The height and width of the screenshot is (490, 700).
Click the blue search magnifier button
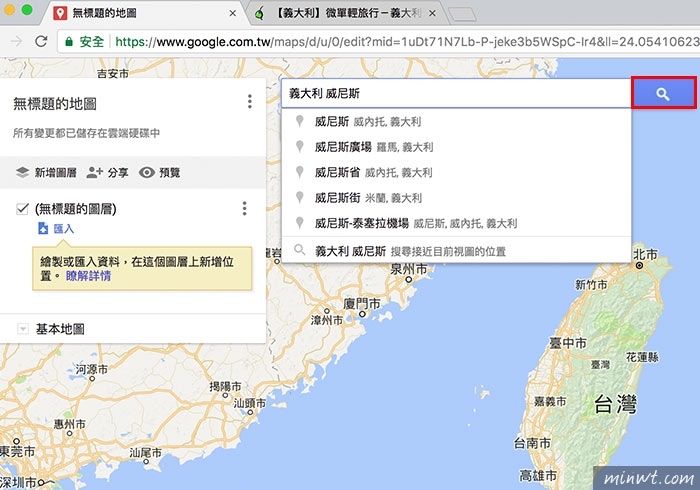coord(662,93)
